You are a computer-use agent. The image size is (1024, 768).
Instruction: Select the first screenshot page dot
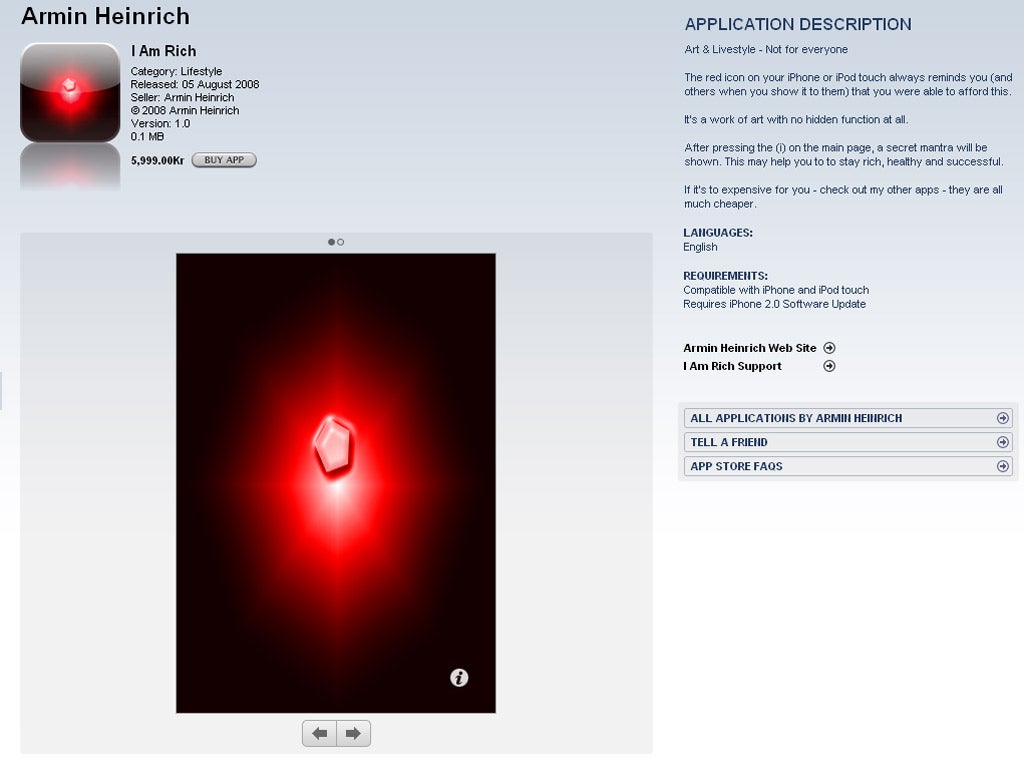tap(331, 242)
